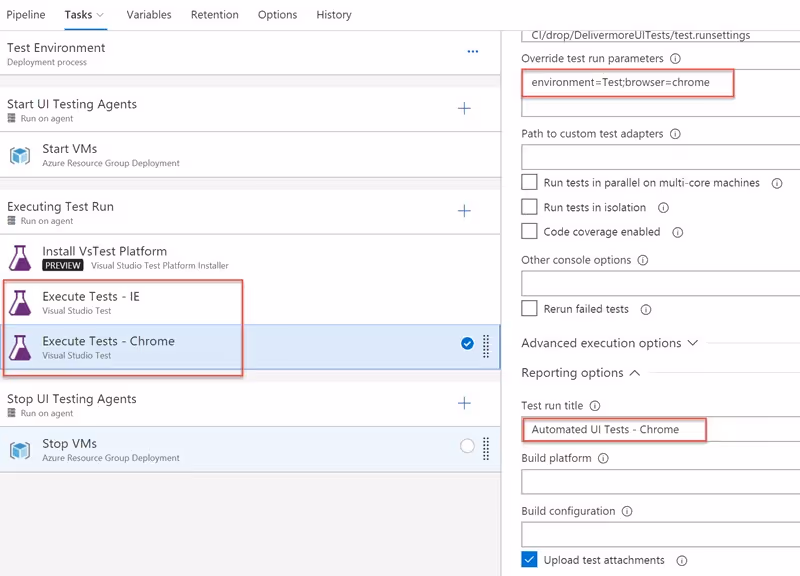Deselect the Execute Tests - Chrome checkmark

pos(467,343)
